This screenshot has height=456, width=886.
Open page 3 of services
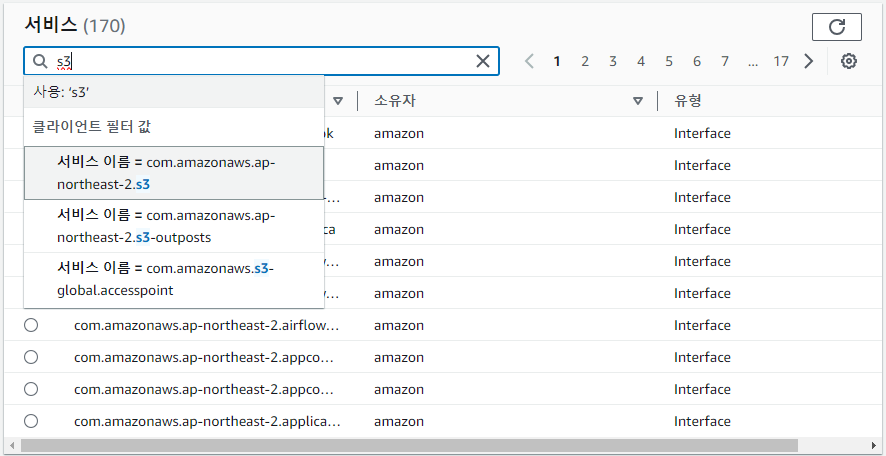pos(613,61)
